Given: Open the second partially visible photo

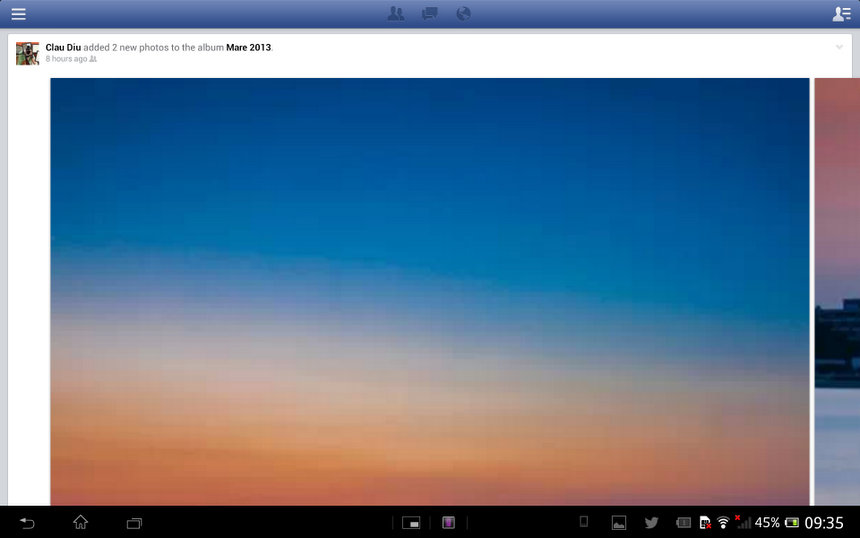Looking at the screenshot, I should coord(837,291).
